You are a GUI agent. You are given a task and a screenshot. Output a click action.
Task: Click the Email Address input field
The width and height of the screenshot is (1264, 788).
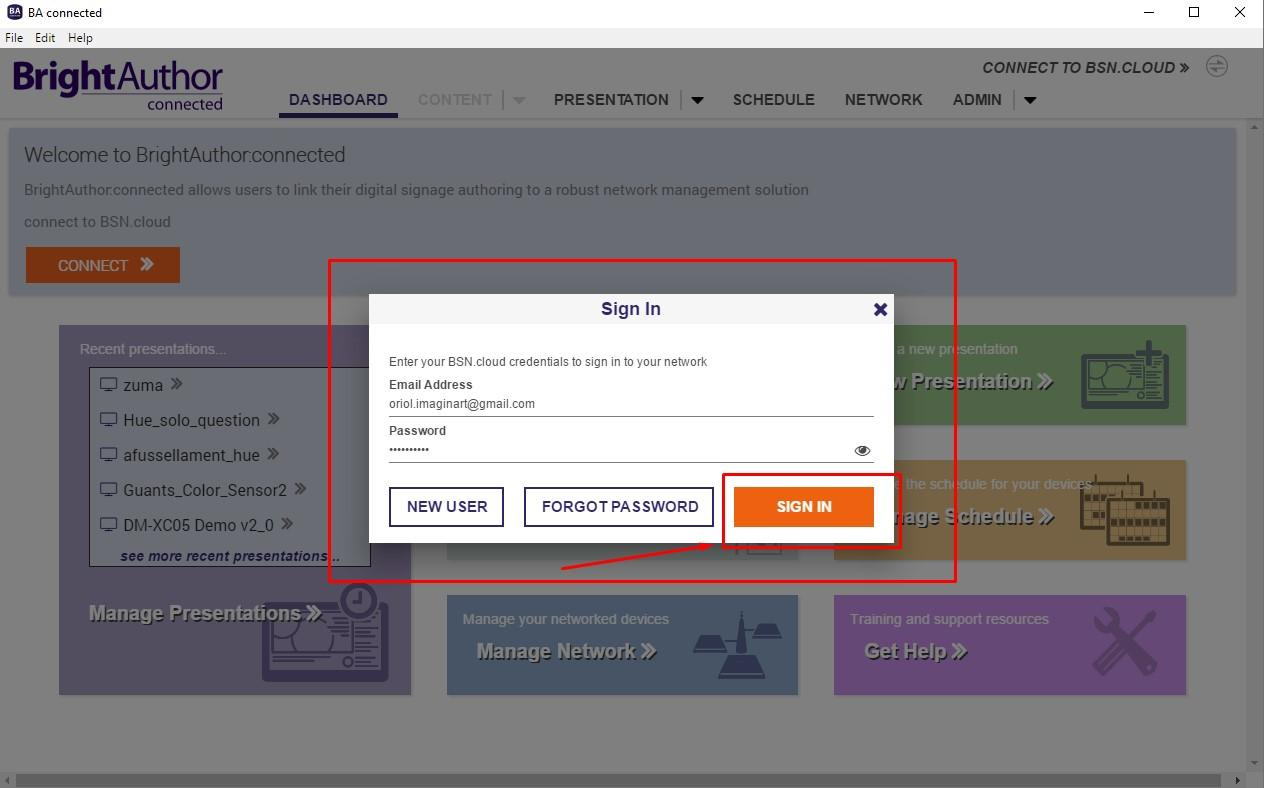tap(631, 404)
